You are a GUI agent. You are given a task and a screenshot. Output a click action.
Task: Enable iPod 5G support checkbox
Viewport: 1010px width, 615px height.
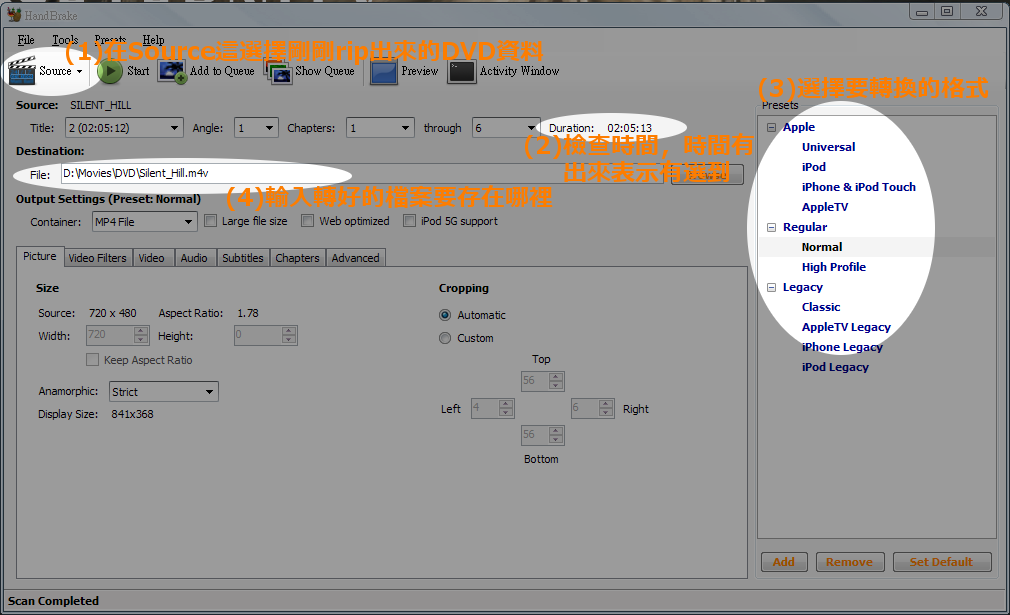click(409, 221)
